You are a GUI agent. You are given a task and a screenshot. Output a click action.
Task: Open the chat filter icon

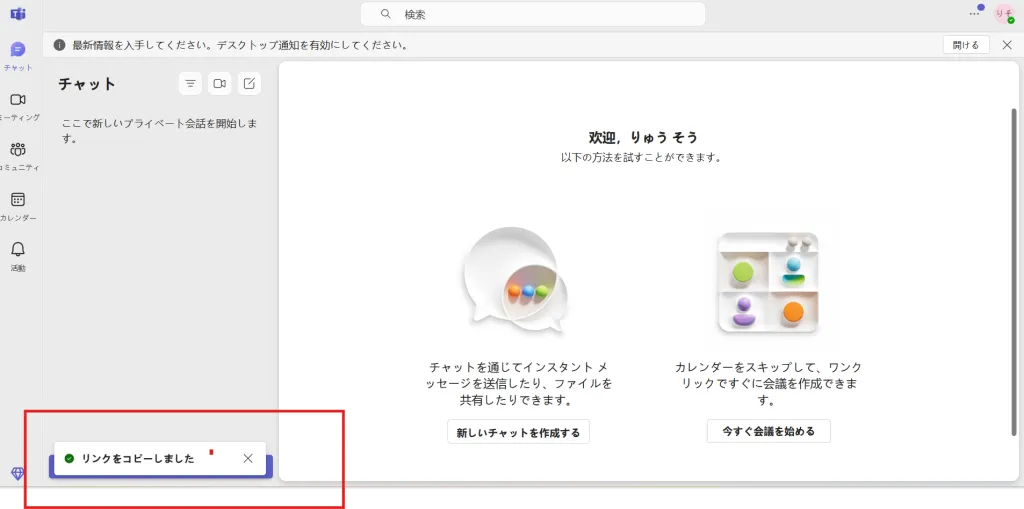(x=190, y=84)
